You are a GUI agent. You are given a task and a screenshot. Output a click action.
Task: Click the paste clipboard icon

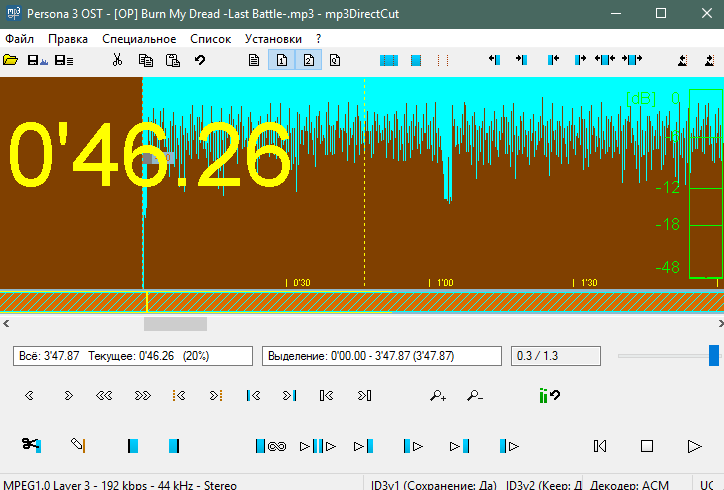click(x=172, y=61)
